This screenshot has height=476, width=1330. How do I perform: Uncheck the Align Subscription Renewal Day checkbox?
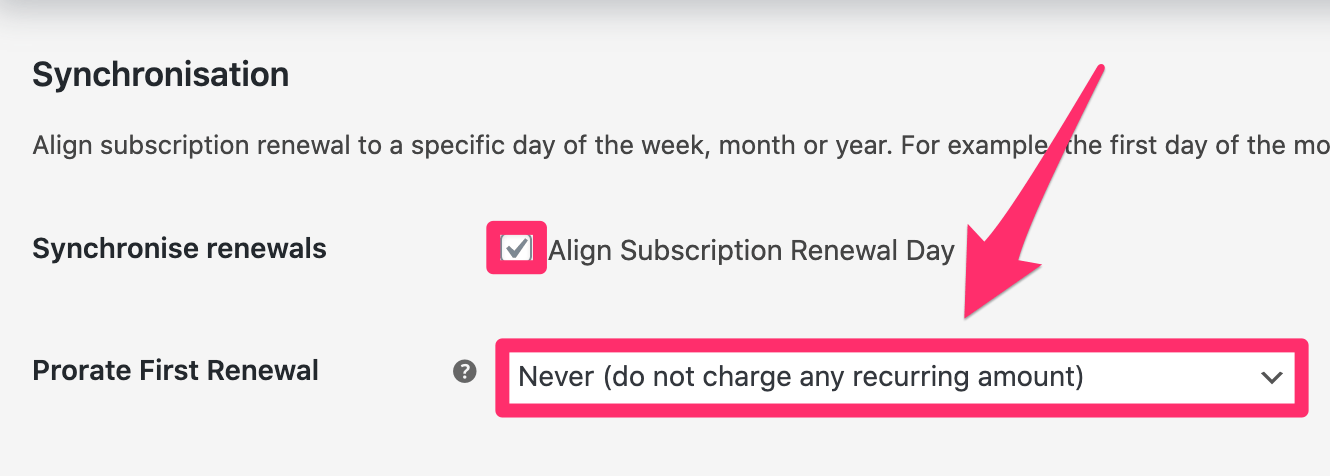click(516, 248)
